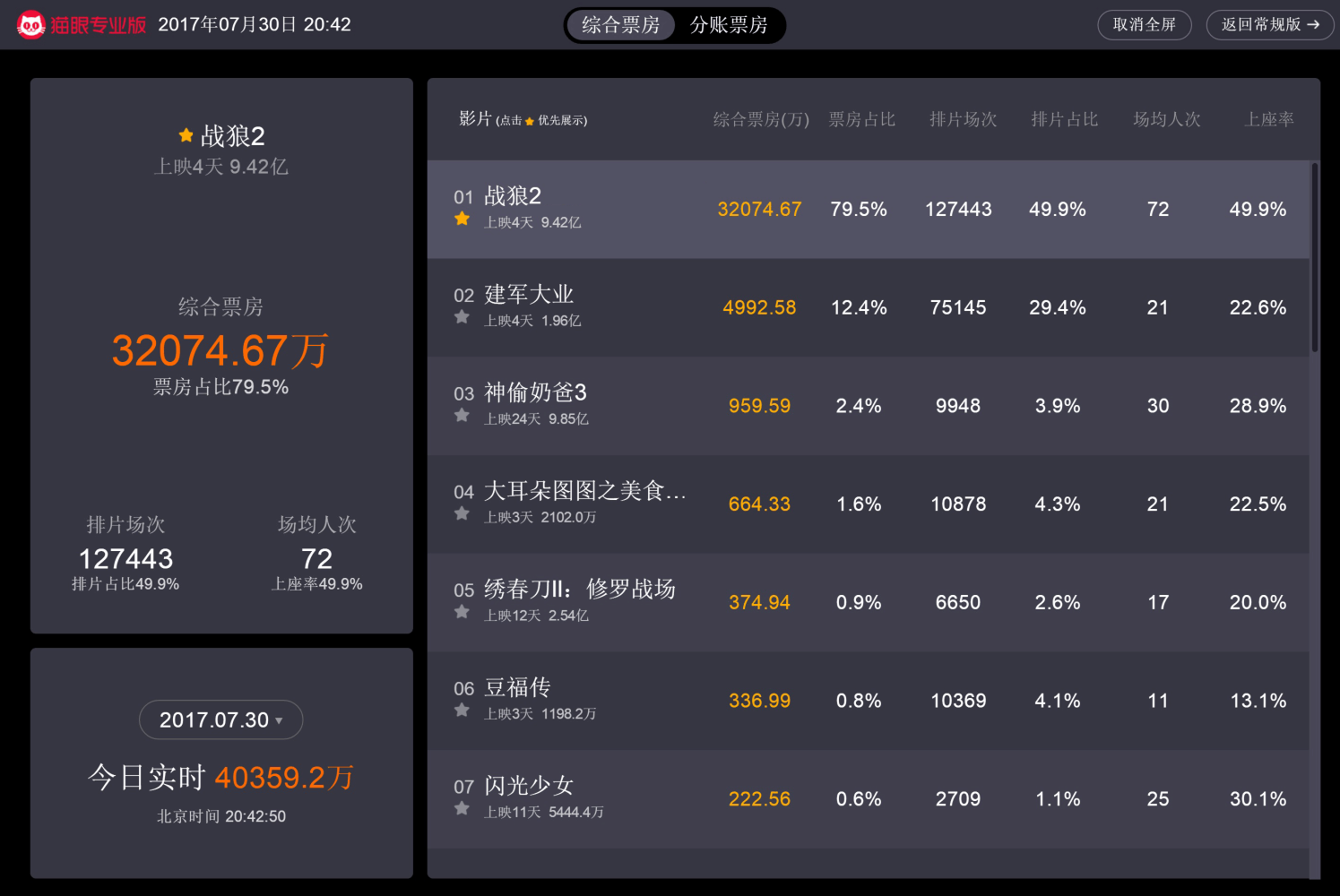This screenshot has height=896, width=1340.
Task: Click the 影片 column header
Action: (475, 118)
